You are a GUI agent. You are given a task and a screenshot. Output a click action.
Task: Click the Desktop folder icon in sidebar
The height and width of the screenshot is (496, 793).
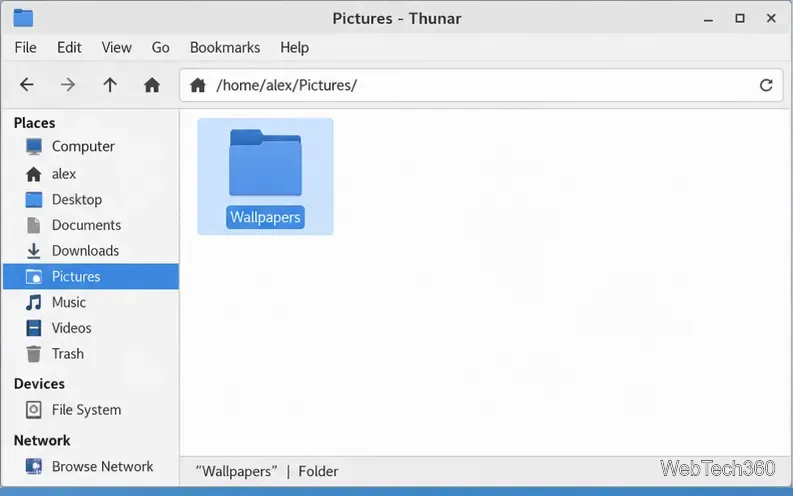click(34, 200)
